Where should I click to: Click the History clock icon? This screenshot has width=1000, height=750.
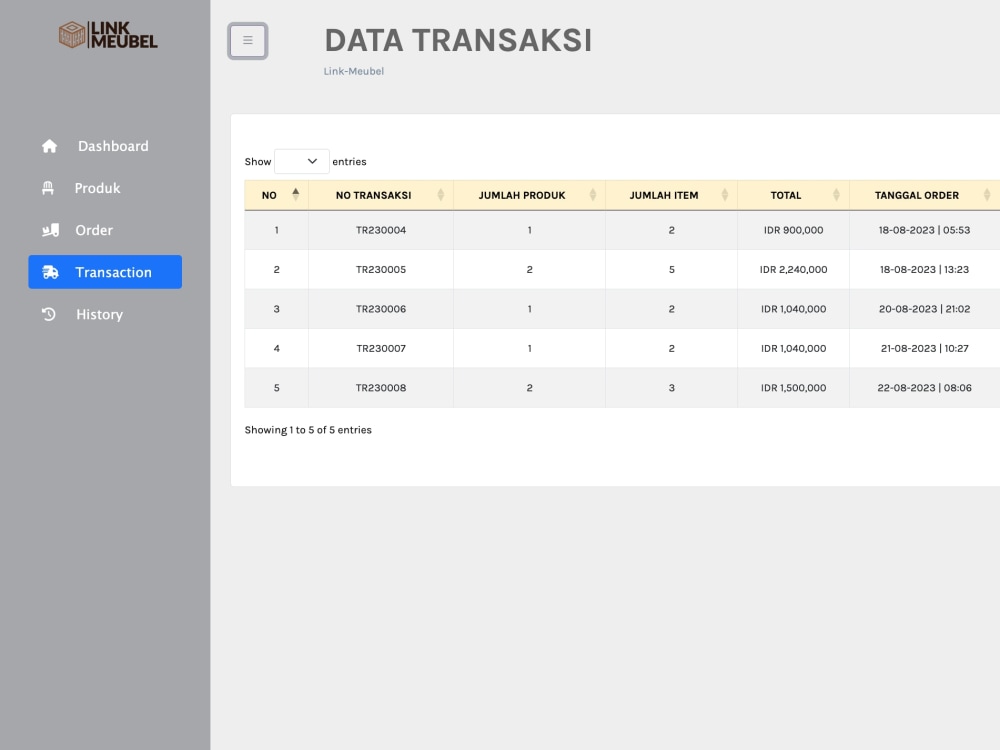[x=49, y=314]
